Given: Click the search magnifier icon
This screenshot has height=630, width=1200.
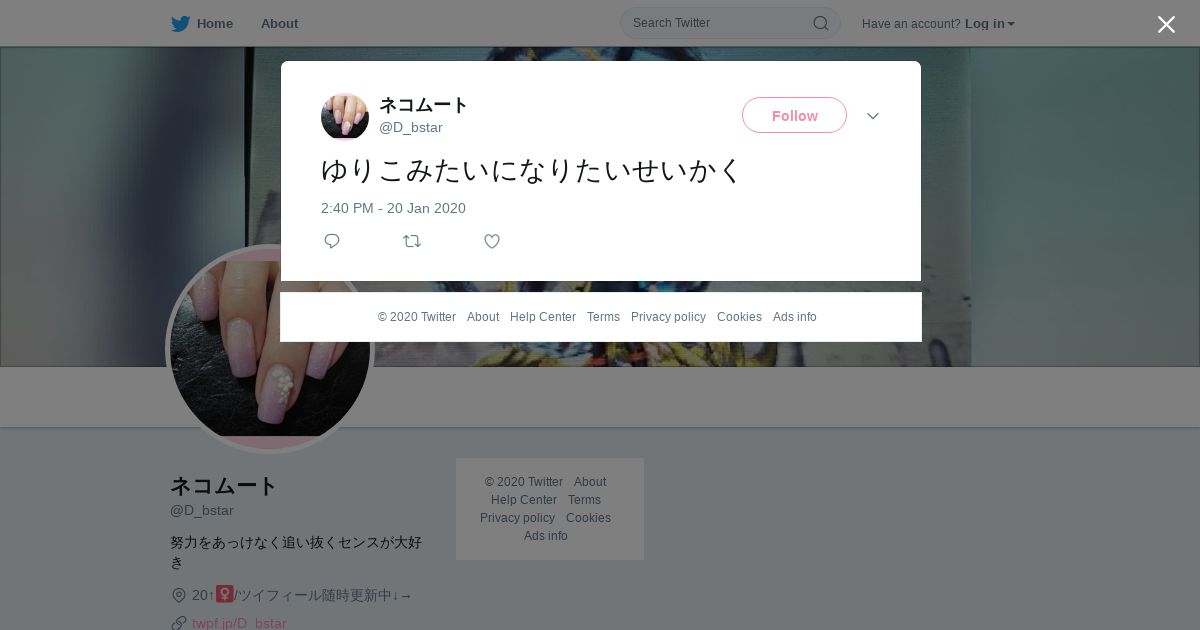Looking at the screenshot, I should (820, 23).
